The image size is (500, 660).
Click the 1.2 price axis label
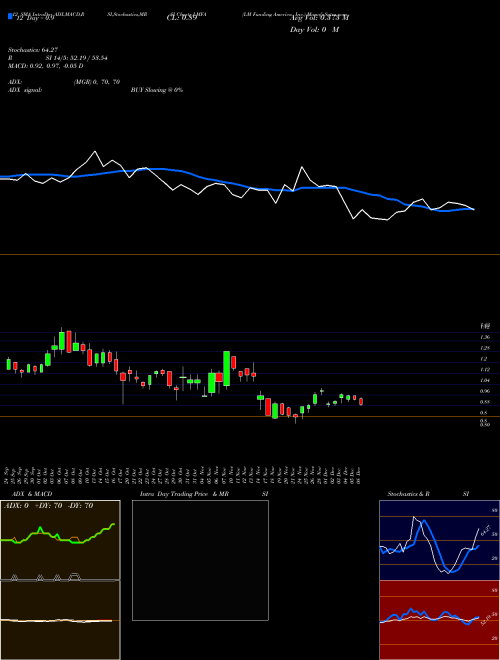[484, 359]
